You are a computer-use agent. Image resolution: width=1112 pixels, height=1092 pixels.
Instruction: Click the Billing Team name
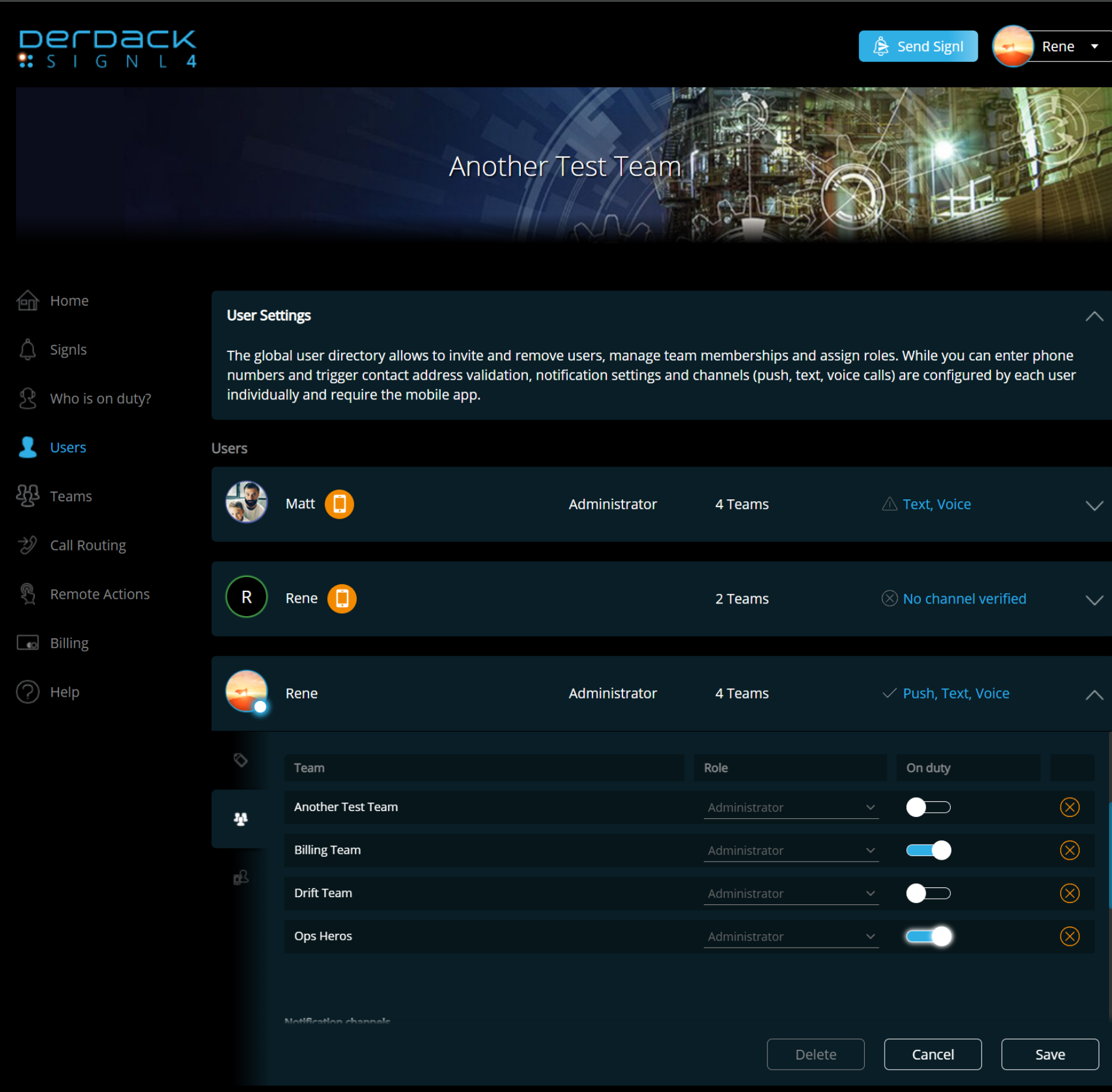pos(327,850)
